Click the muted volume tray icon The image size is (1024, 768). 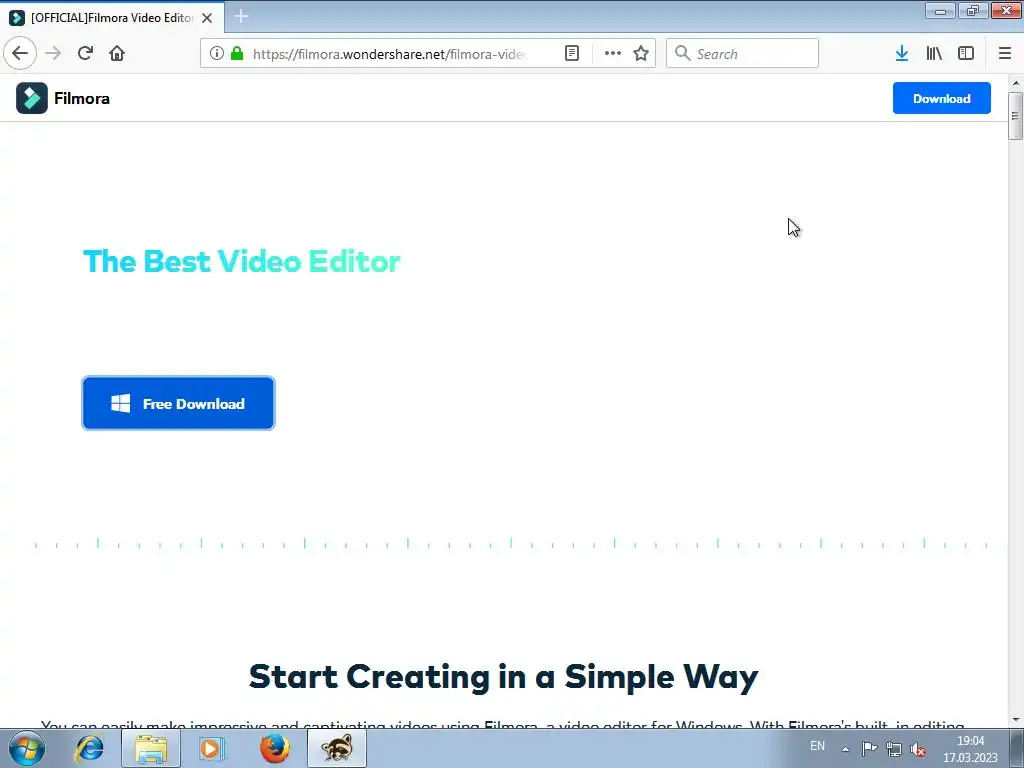pos(918,749)
